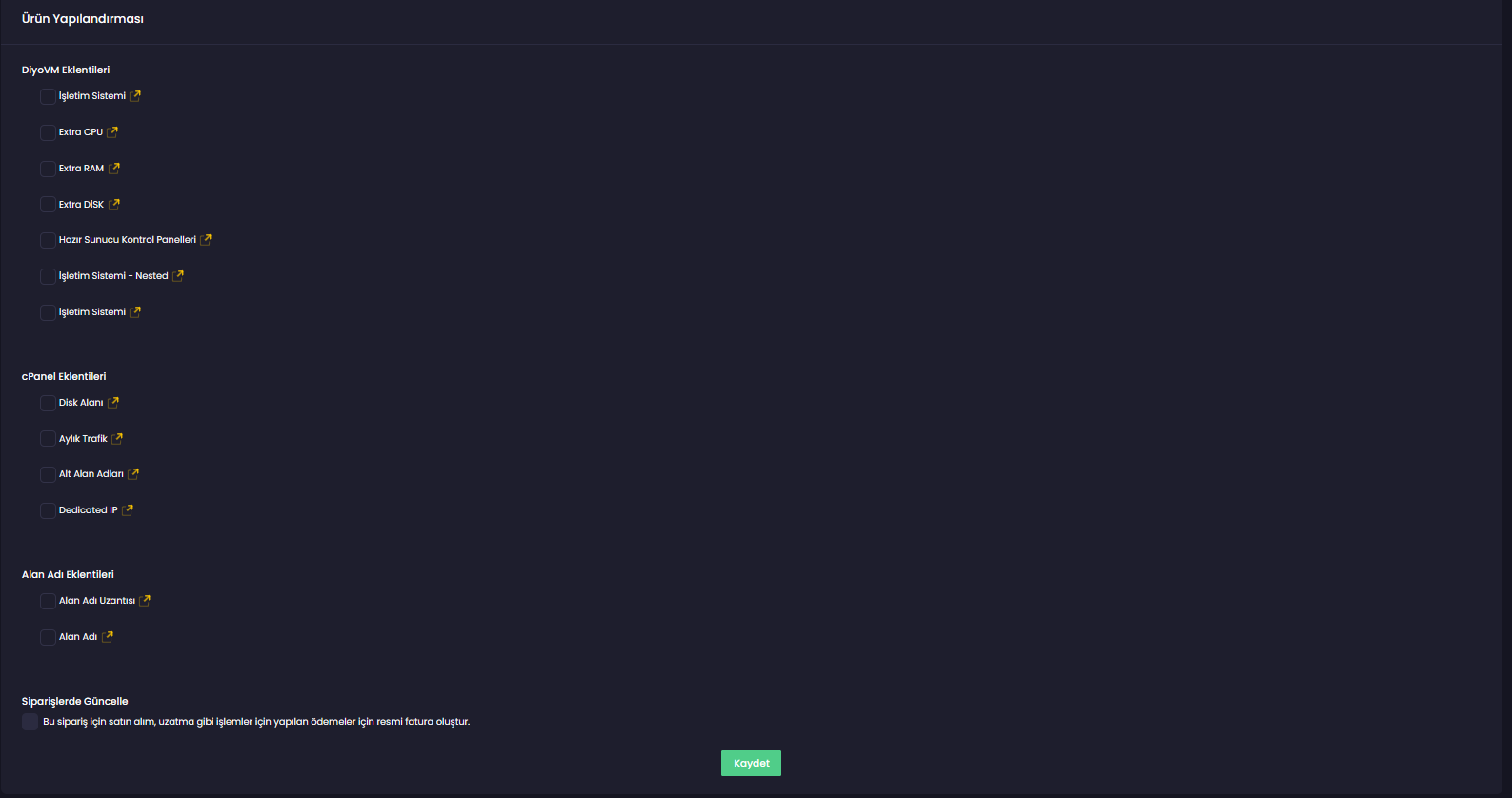This screenshot has width=1512, height=798.
Task: Check İşletim Sistemi box below the Nested entry
Action: (48, 312)
